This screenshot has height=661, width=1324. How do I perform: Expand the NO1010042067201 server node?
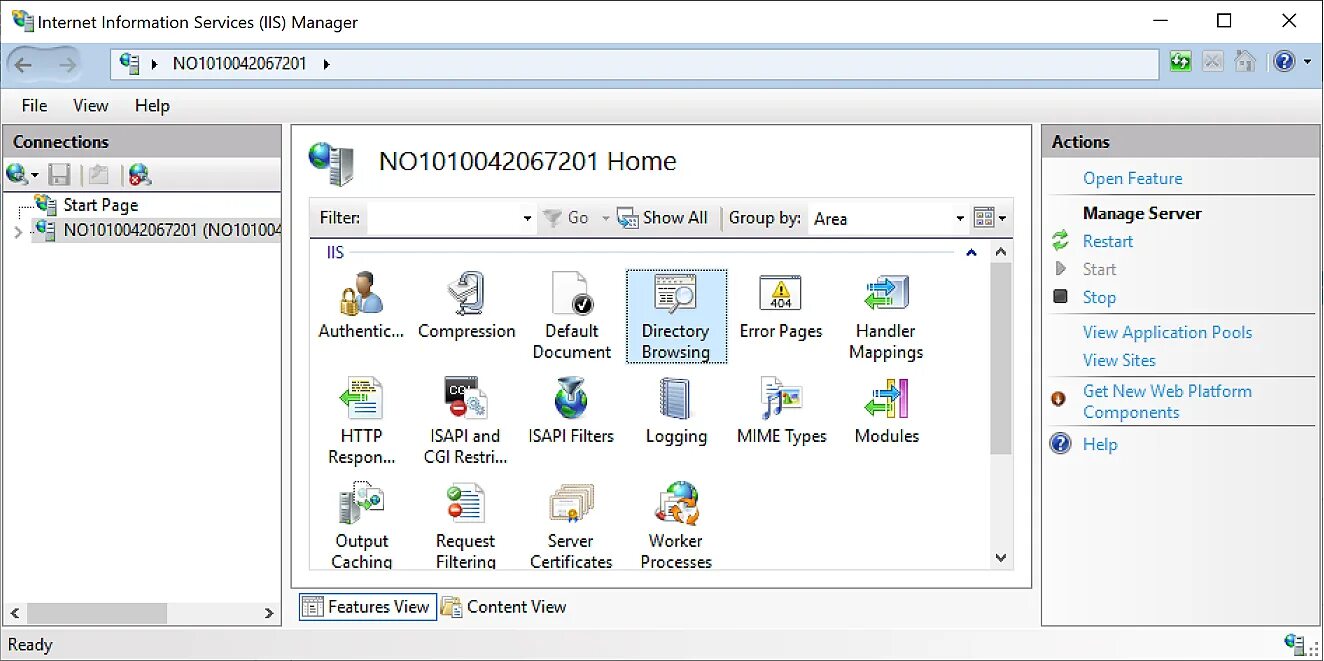click(17, 232)
